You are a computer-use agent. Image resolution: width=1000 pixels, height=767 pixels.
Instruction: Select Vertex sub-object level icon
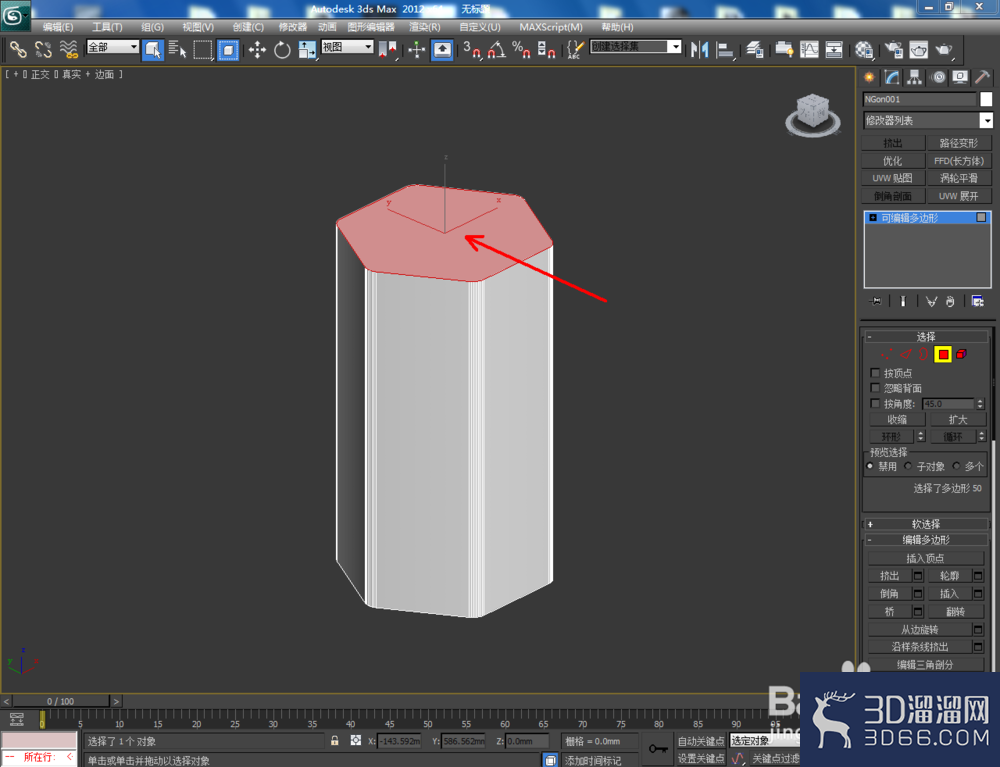coord(886,354)
